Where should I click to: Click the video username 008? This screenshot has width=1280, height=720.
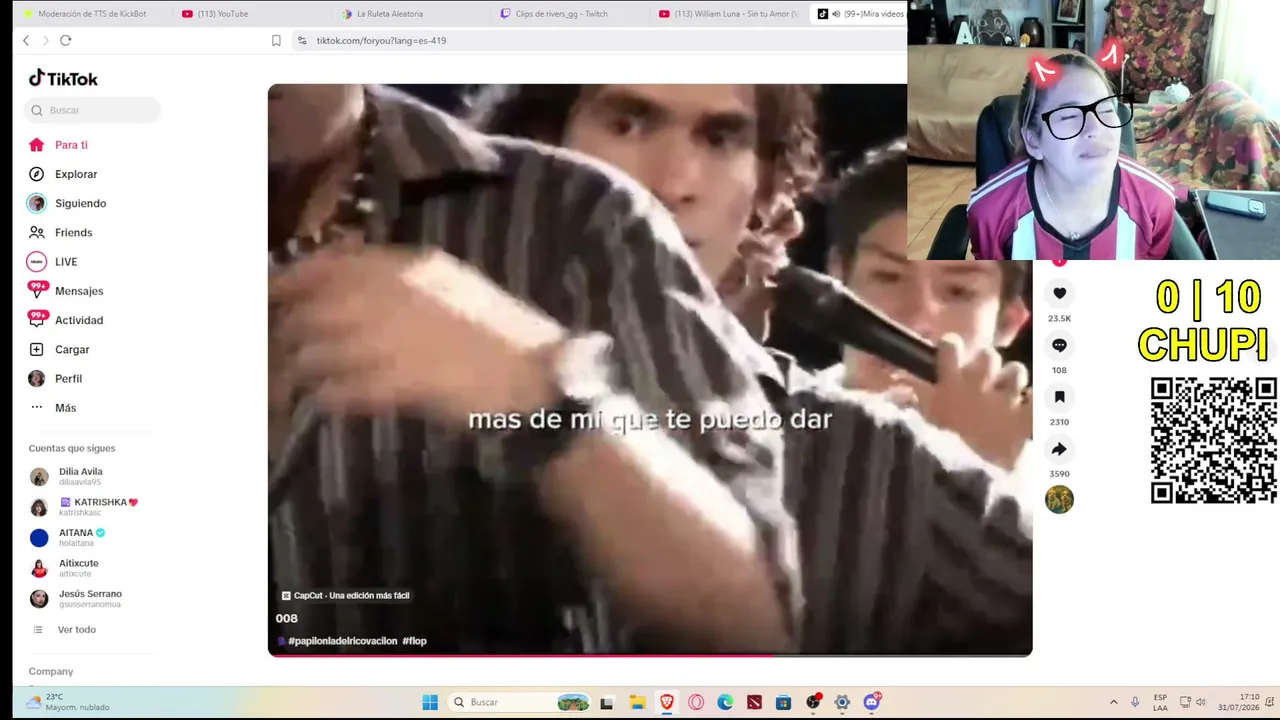point(287,618)
